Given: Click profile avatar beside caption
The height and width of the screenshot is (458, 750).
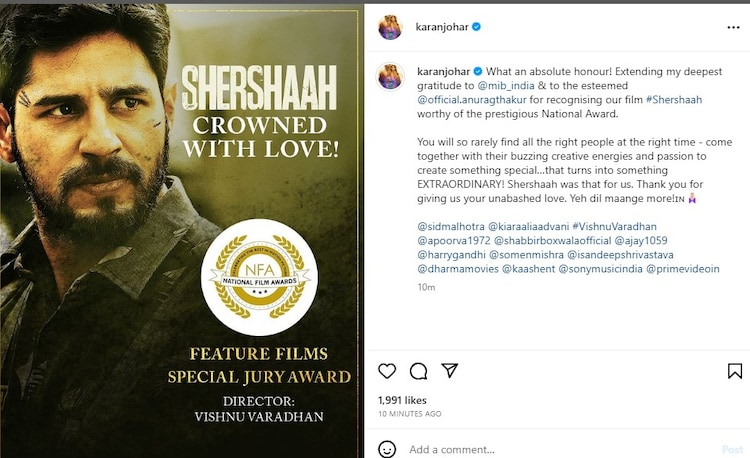Looking at the screenshot, I should (390, 76).
